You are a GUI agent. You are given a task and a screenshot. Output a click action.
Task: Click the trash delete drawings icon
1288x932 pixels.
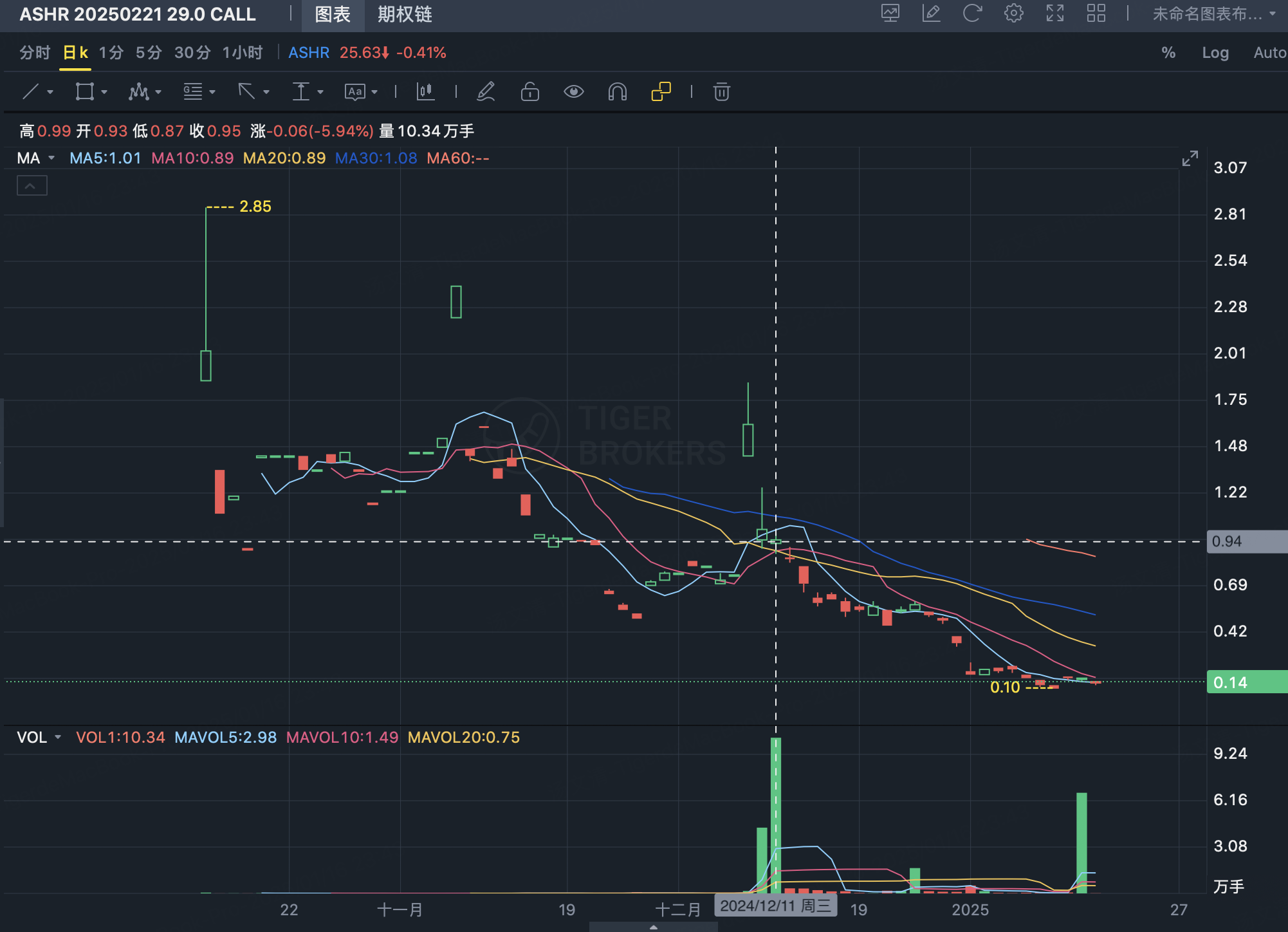click(x=721, y=92)
